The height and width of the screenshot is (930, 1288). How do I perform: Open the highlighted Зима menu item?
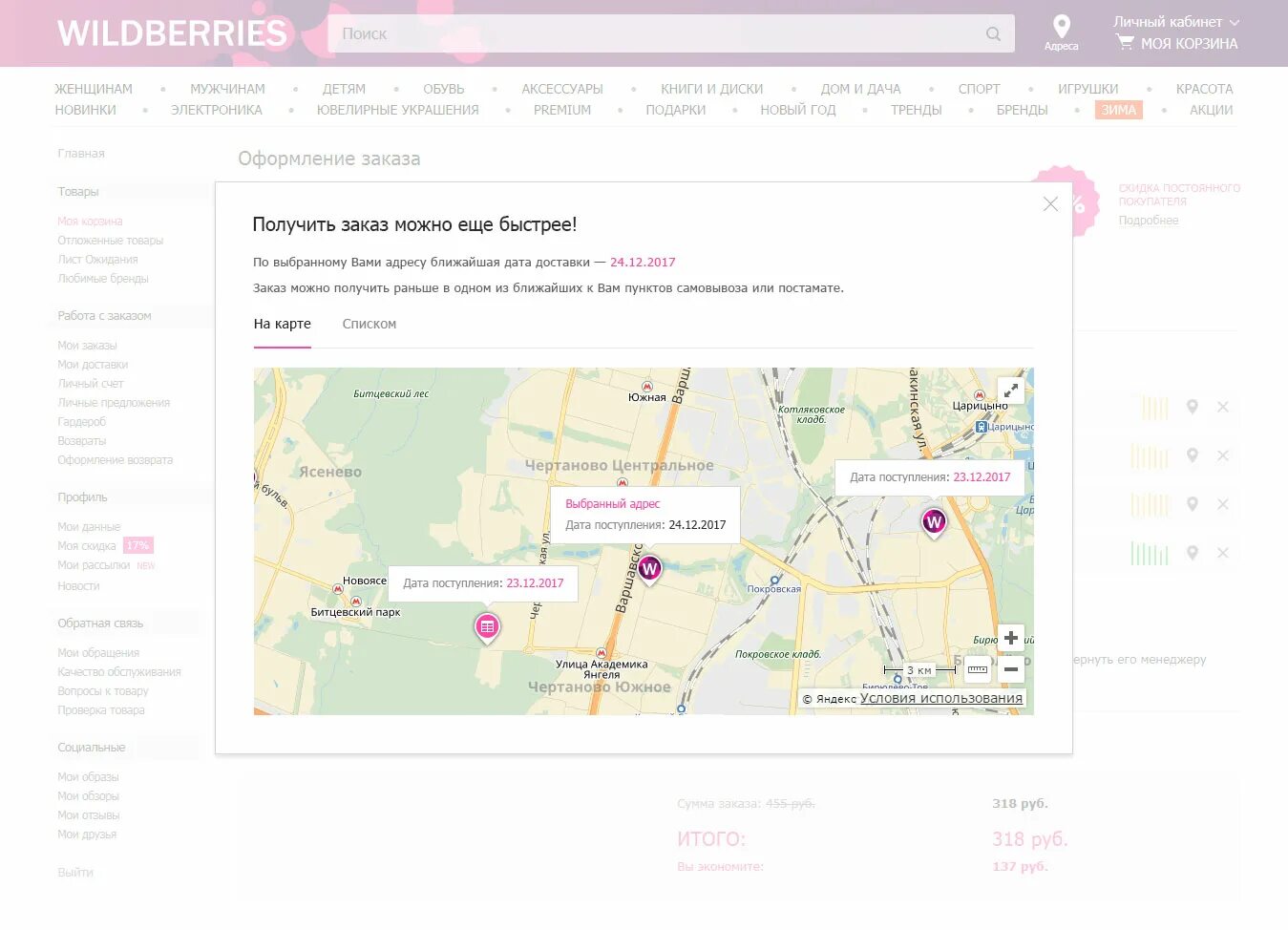tap(1119, 110)
